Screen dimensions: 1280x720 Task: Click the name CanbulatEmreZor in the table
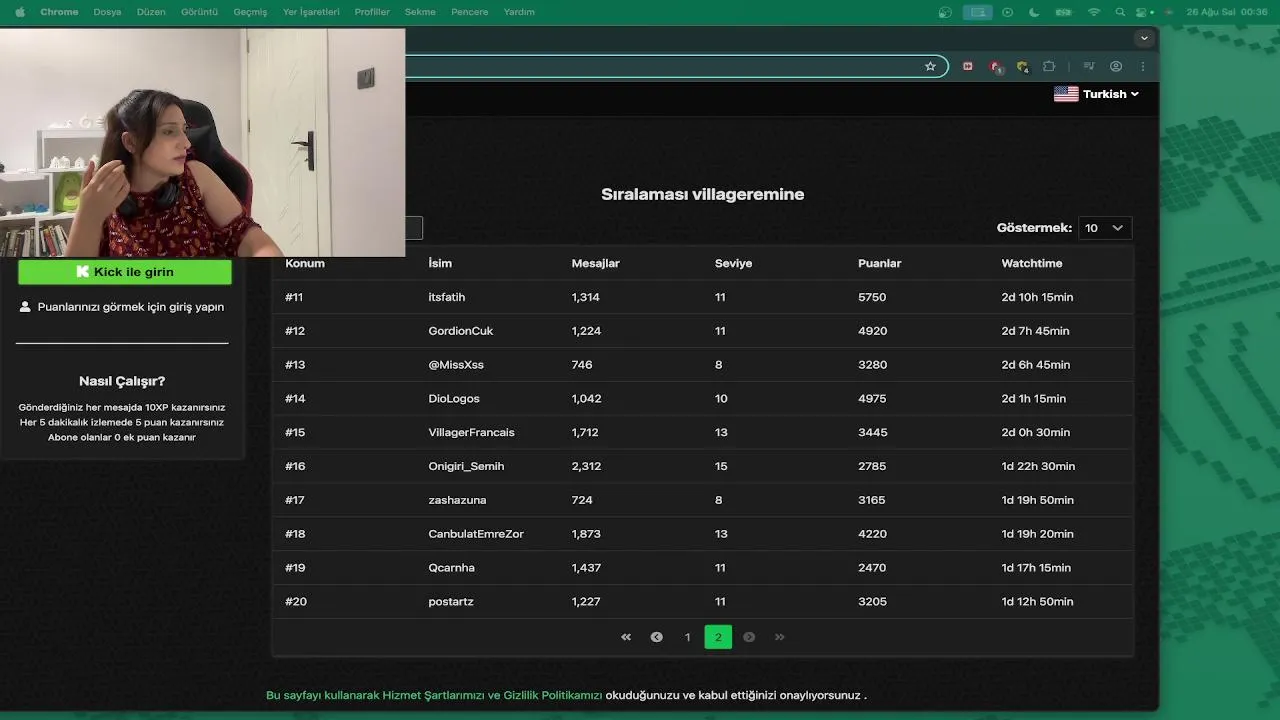pos(476,534)
